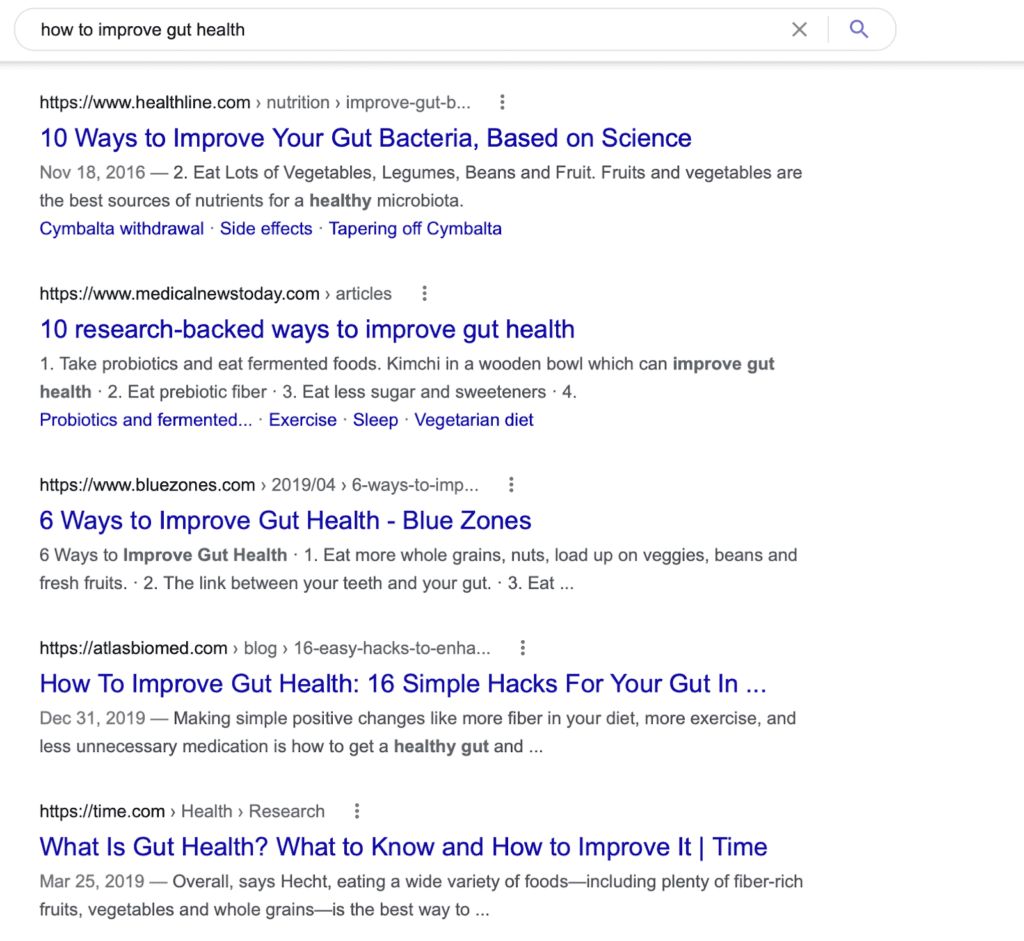Open 'What Is Gut Health?' Time article link
This screenshot has width=1024, height=941.
click(x=403, y=847)
